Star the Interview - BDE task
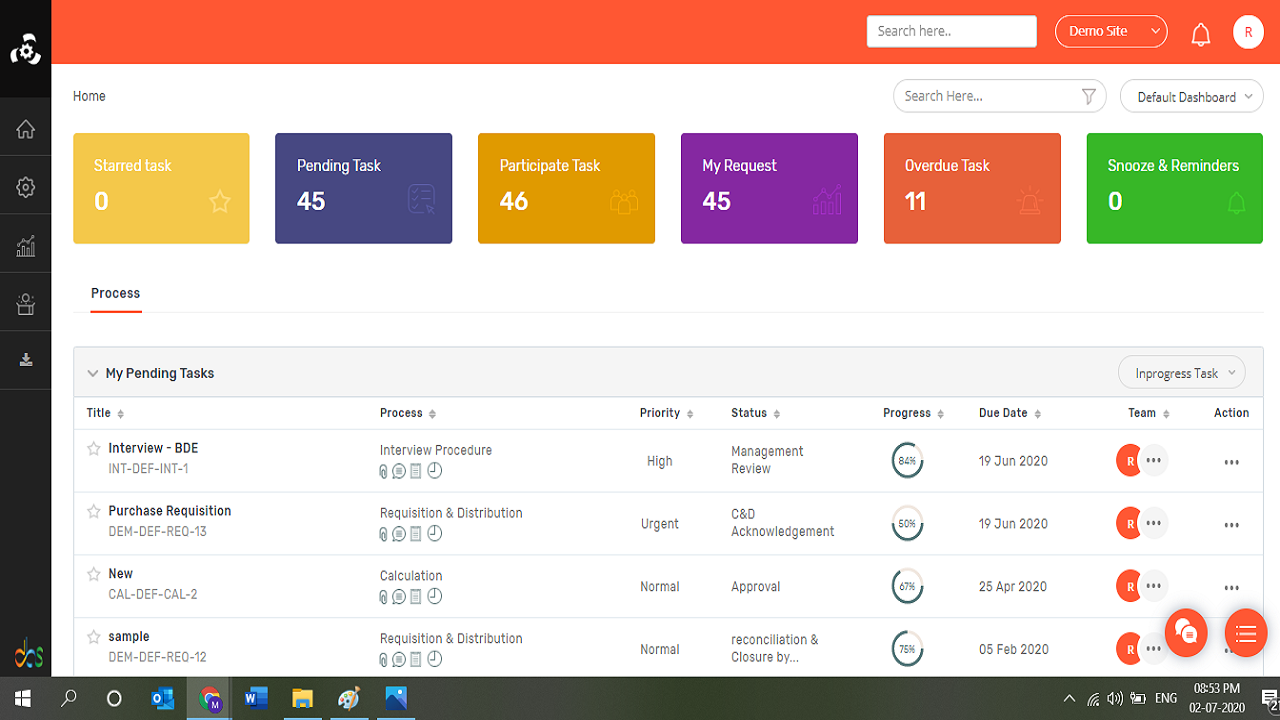The image size is (1280, 720). (93, 448)
